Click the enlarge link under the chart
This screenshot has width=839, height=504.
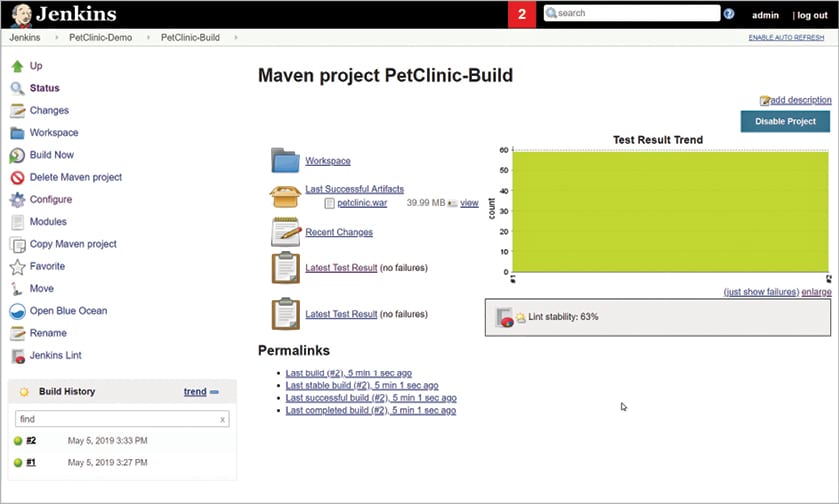[x=817, y=292]
